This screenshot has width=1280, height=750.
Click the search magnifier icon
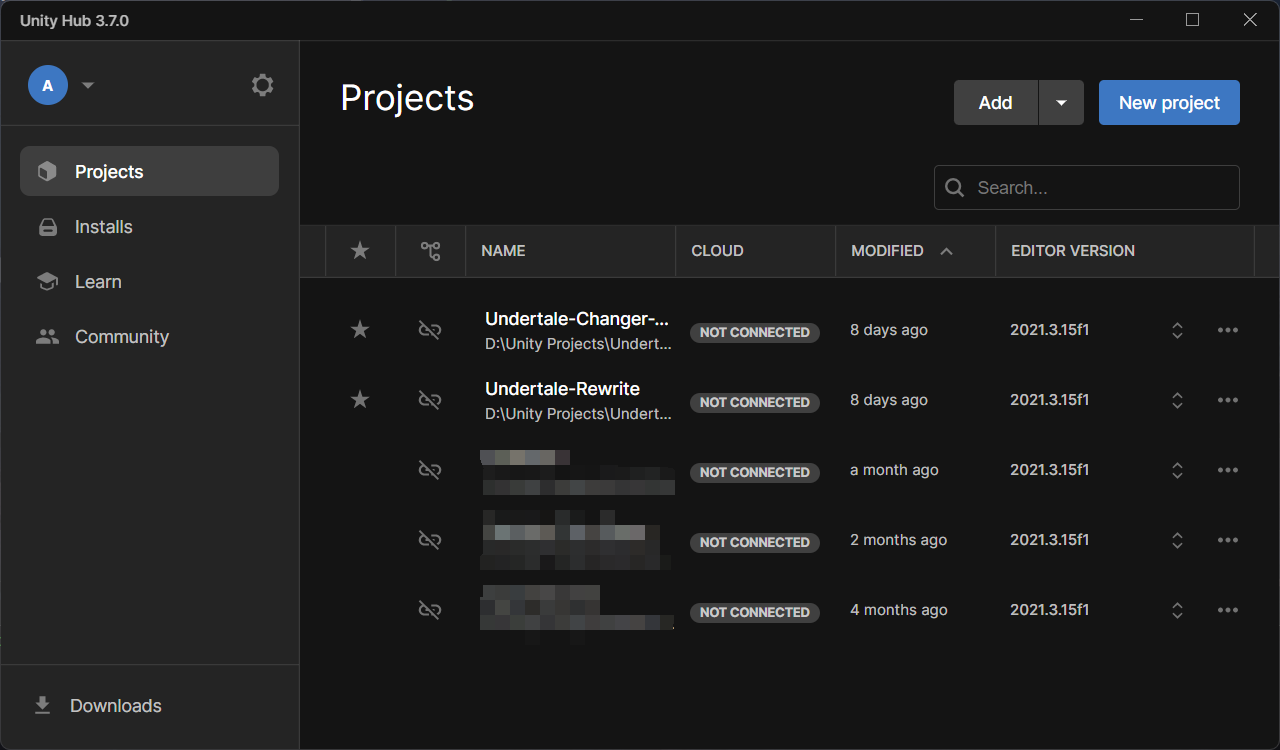click(955, 188)
